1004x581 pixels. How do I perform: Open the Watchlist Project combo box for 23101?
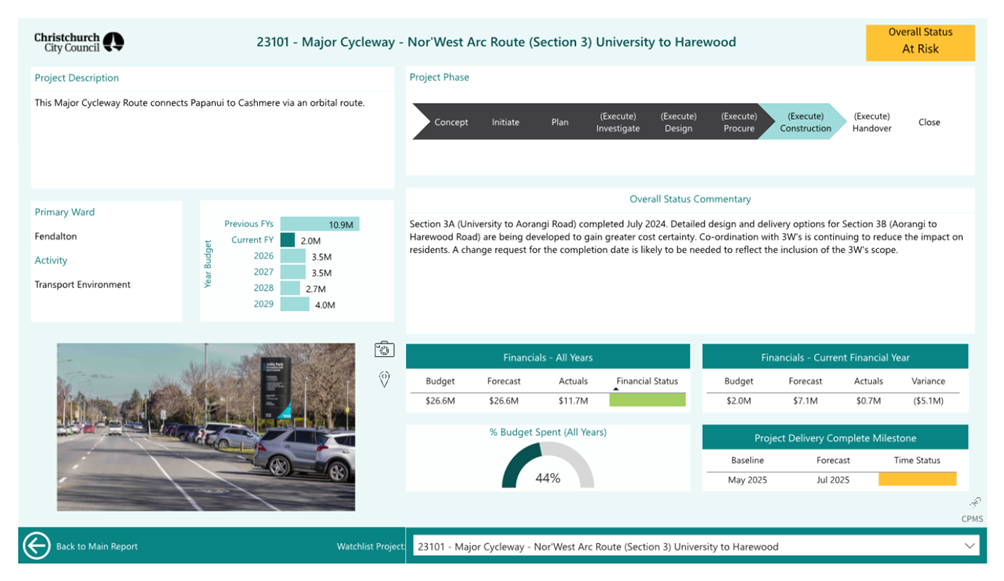click(x=696, y=546)
